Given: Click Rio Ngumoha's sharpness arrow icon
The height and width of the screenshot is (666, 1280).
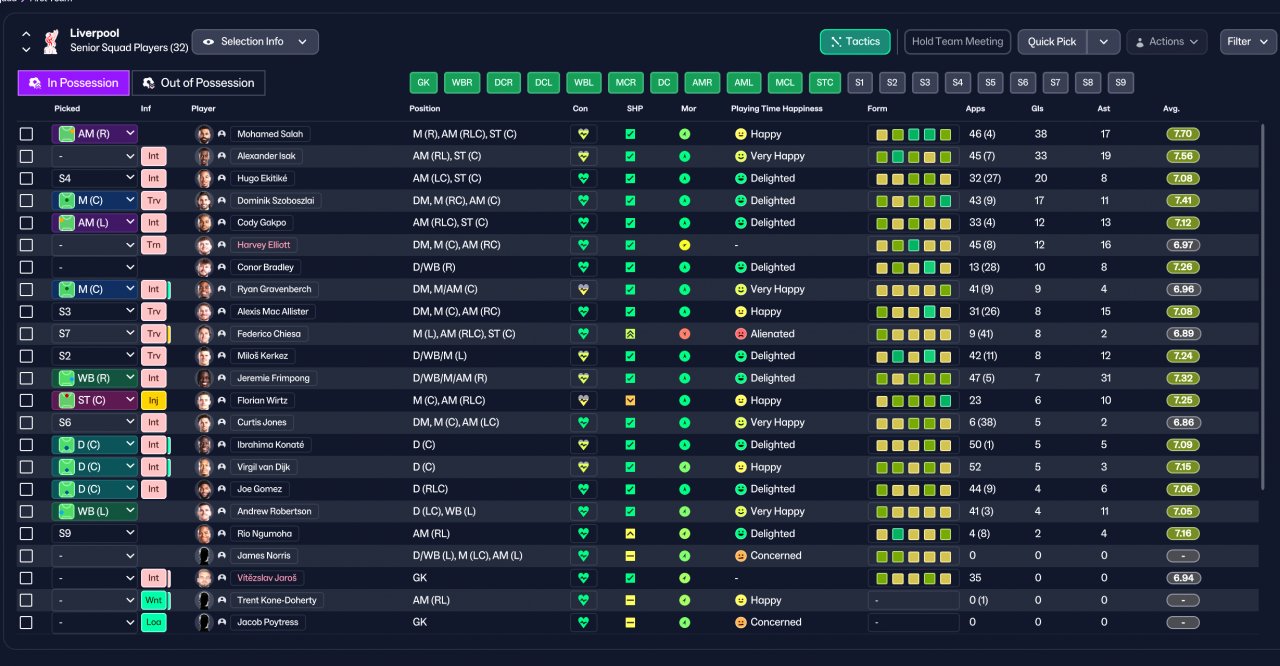Looking at the screenshot, I should (631, 534).
